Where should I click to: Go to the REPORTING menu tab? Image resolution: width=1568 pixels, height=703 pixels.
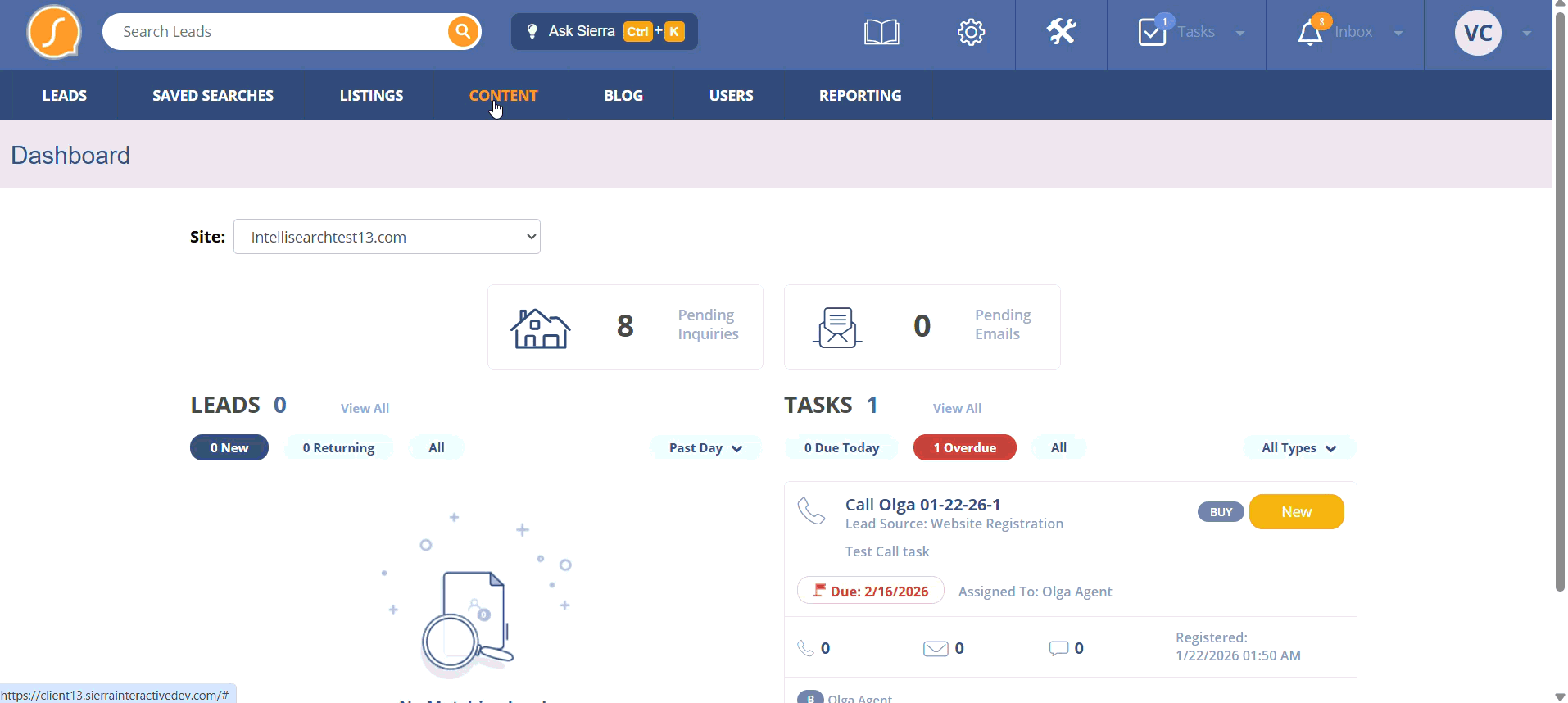[860, 96]
